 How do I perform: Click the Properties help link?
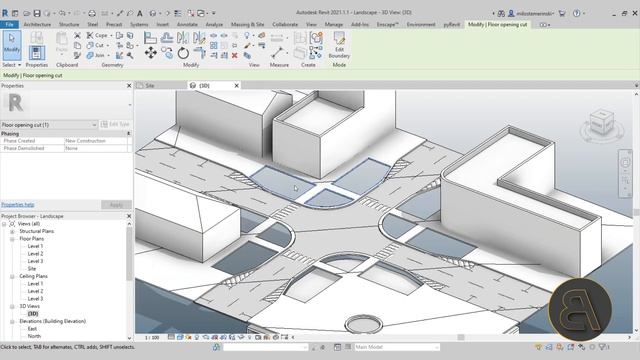(18, 204)
